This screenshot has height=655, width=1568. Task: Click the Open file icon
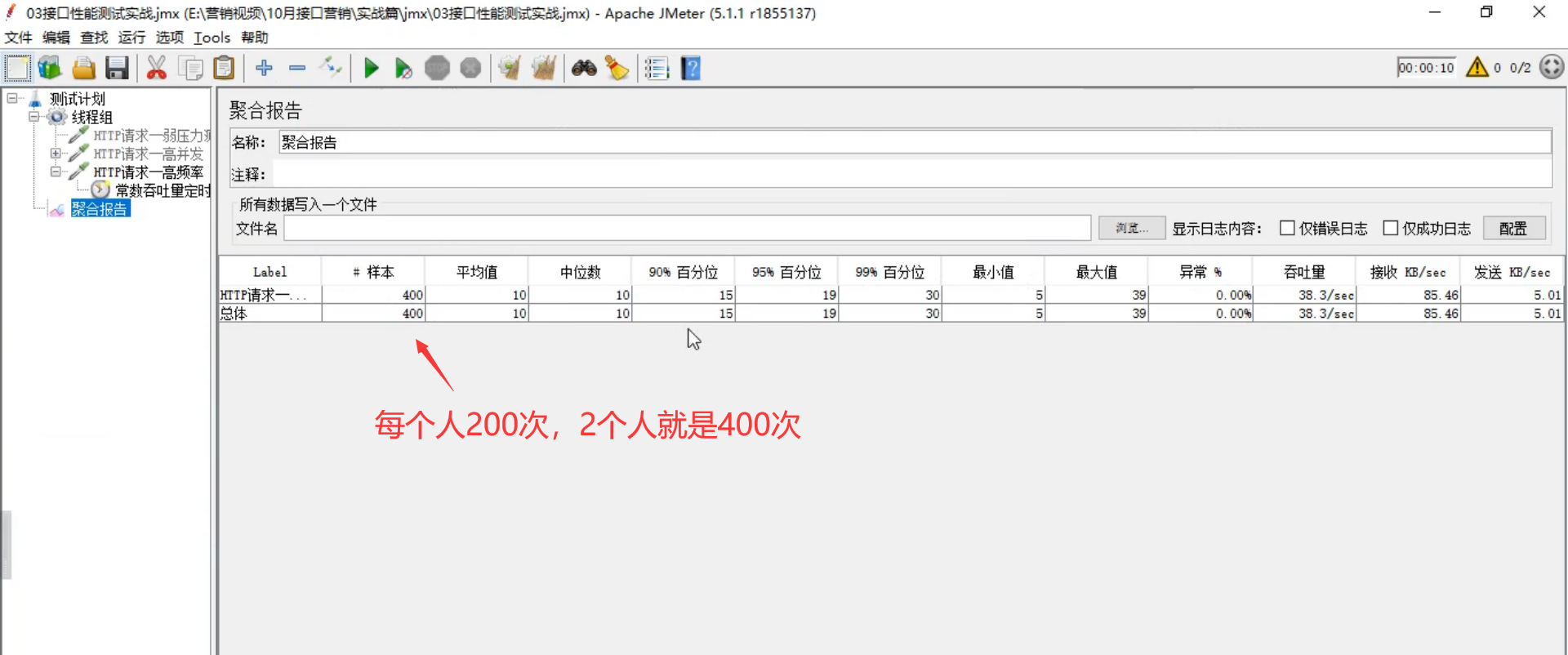point(83,68)
